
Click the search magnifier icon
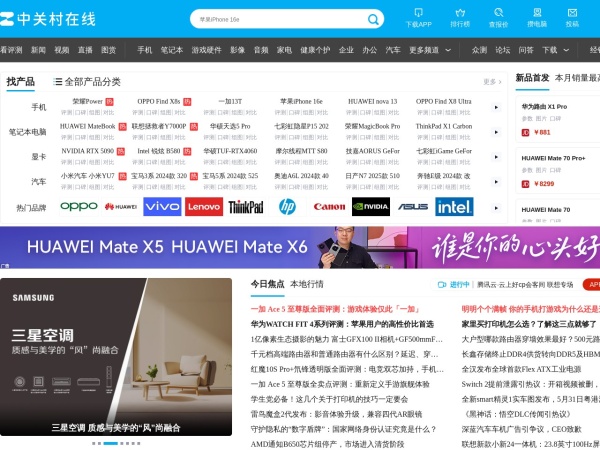(373, 19)
